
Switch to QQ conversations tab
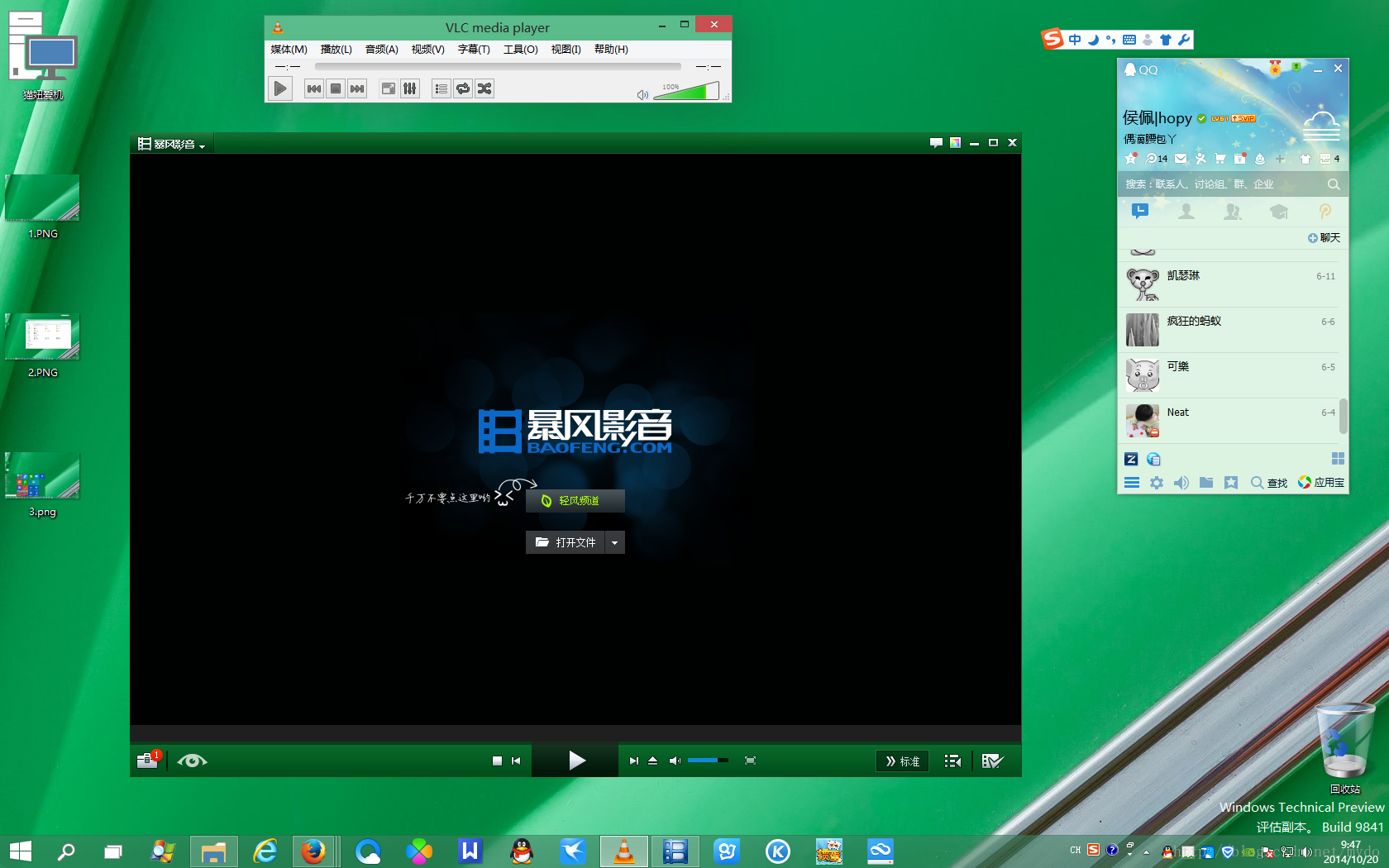(1140, 212)
